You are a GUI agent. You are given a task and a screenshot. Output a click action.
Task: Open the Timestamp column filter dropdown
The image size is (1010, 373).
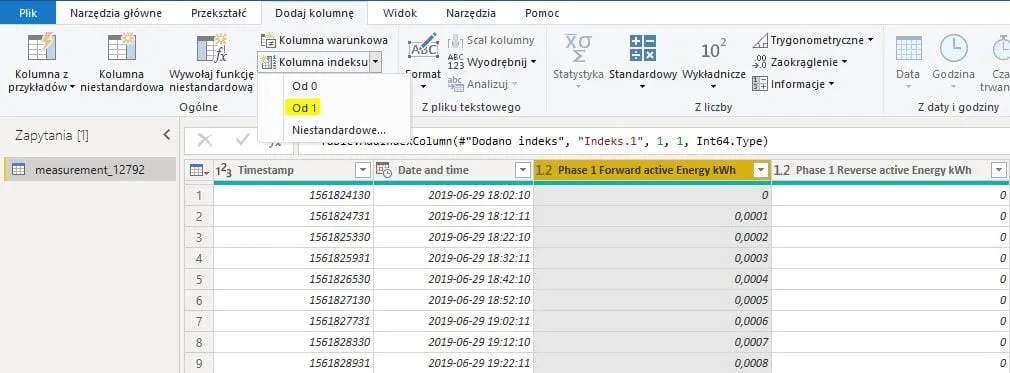point(363,170)
